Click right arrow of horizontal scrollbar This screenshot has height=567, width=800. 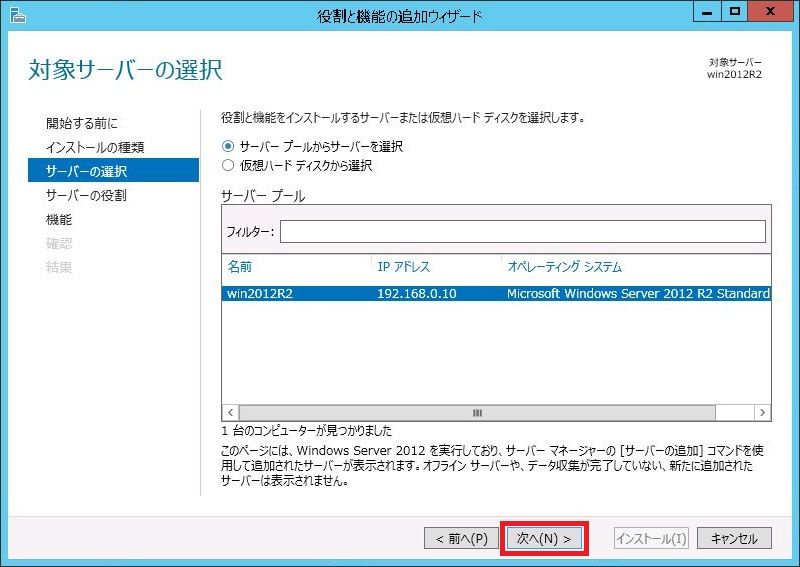coord(762,412)
